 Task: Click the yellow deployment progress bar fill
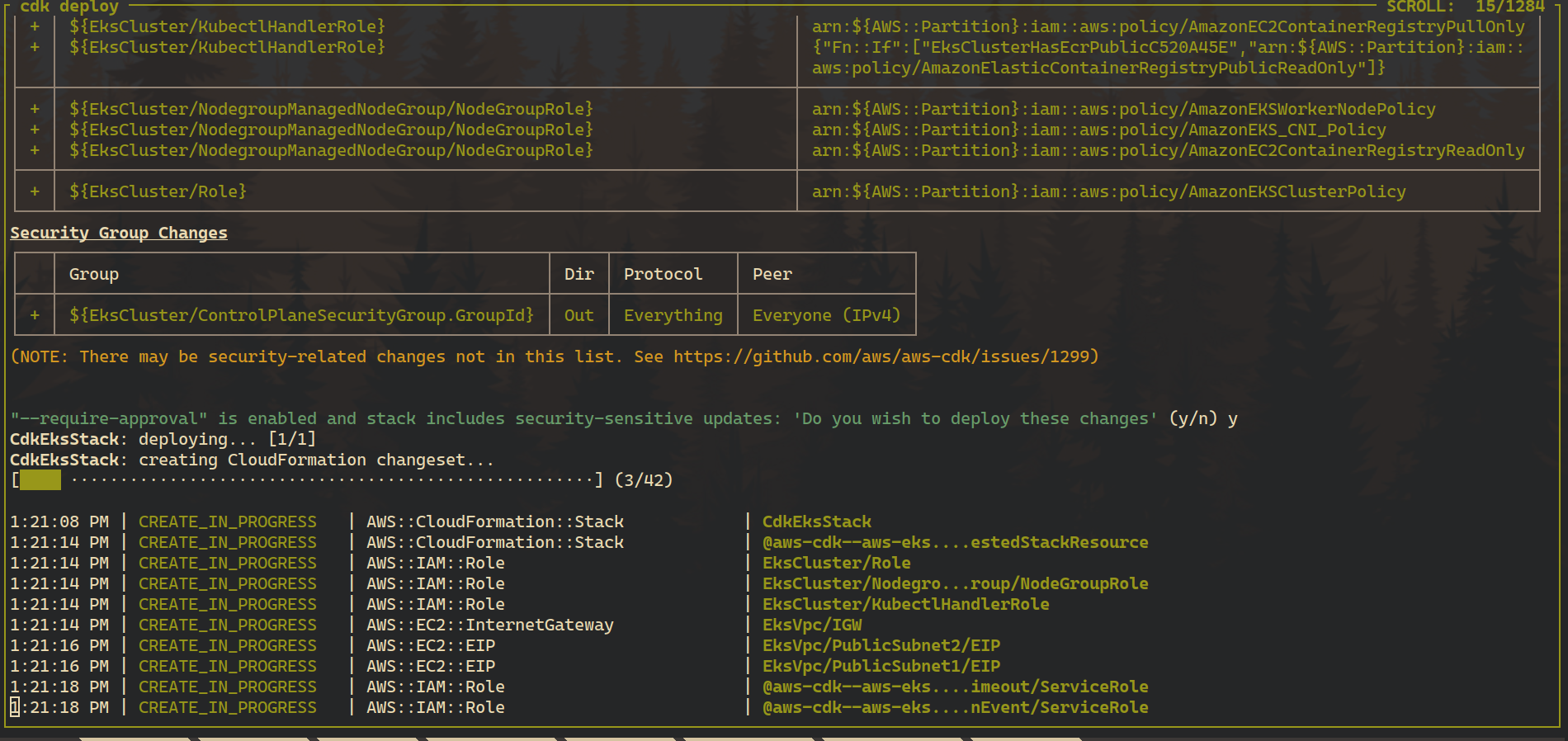[40, 480]
